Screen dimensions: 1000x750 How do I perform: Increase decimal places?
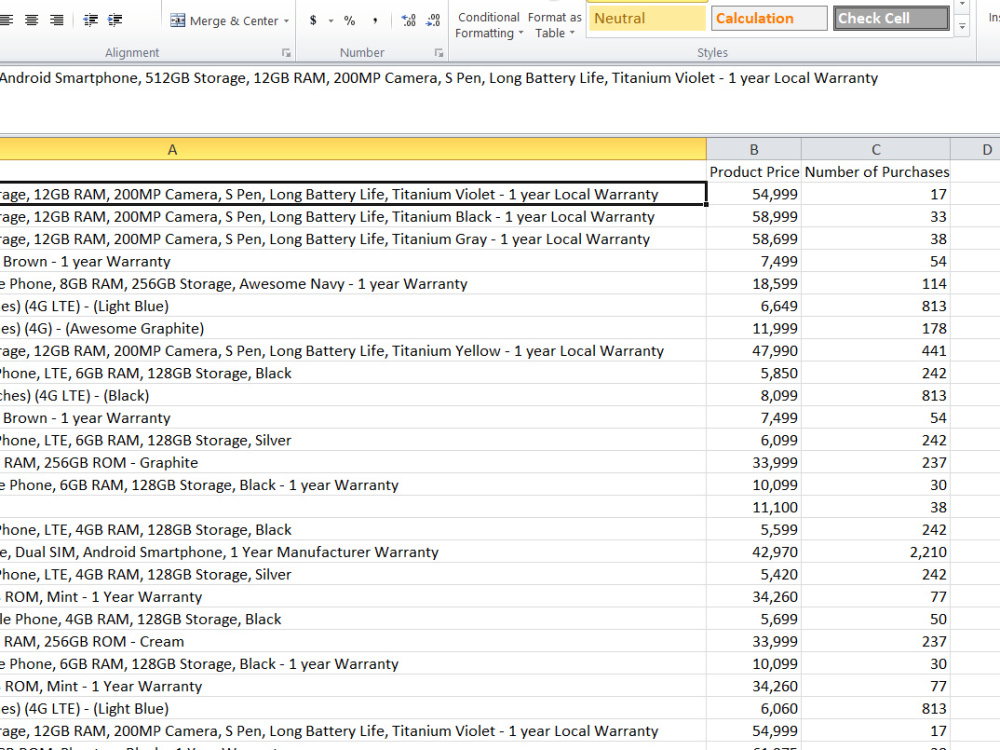click(x=409, y=20)
